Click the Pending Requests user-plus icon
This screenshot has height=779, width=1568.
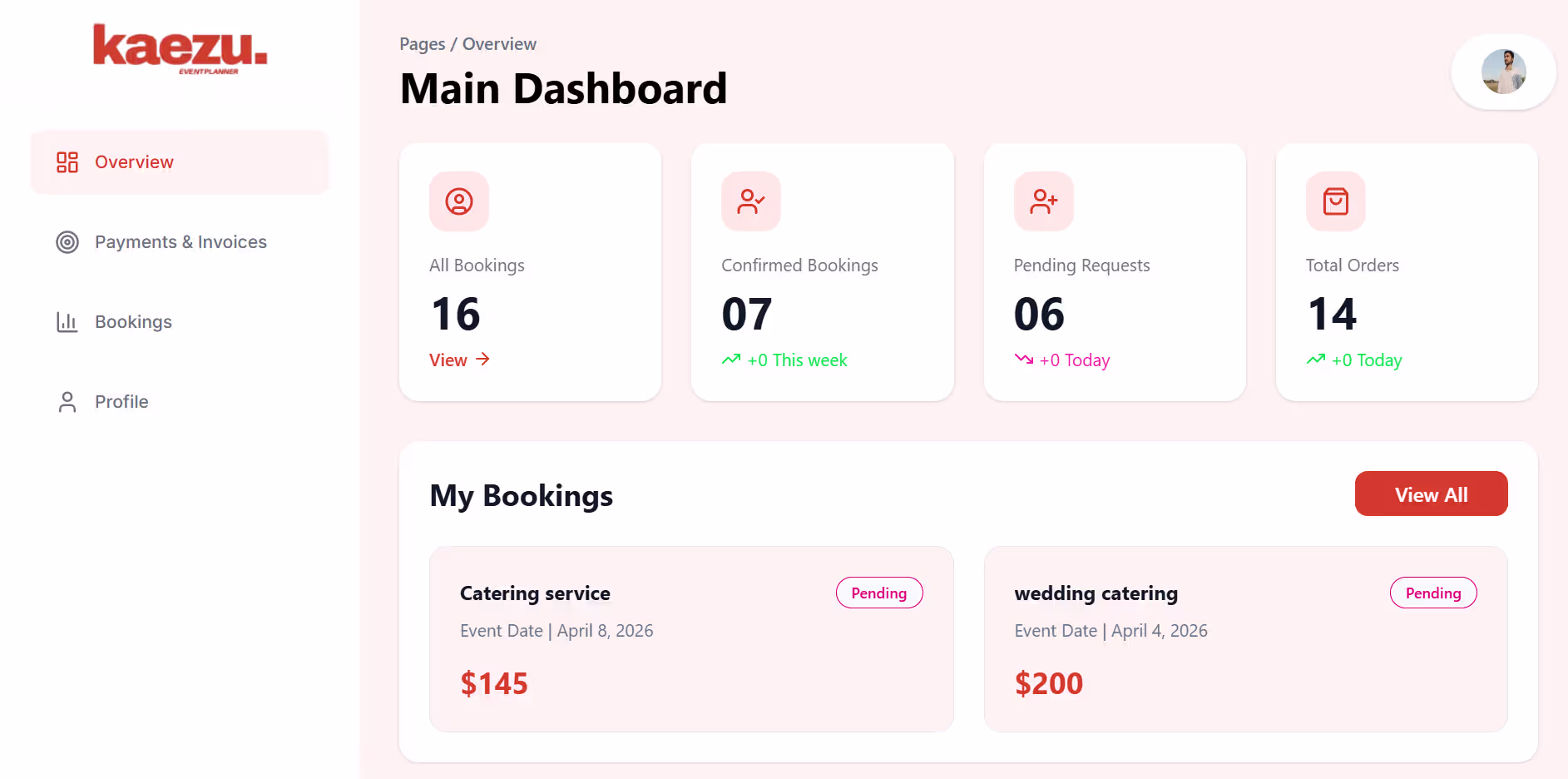click(x=1044, y=201)
